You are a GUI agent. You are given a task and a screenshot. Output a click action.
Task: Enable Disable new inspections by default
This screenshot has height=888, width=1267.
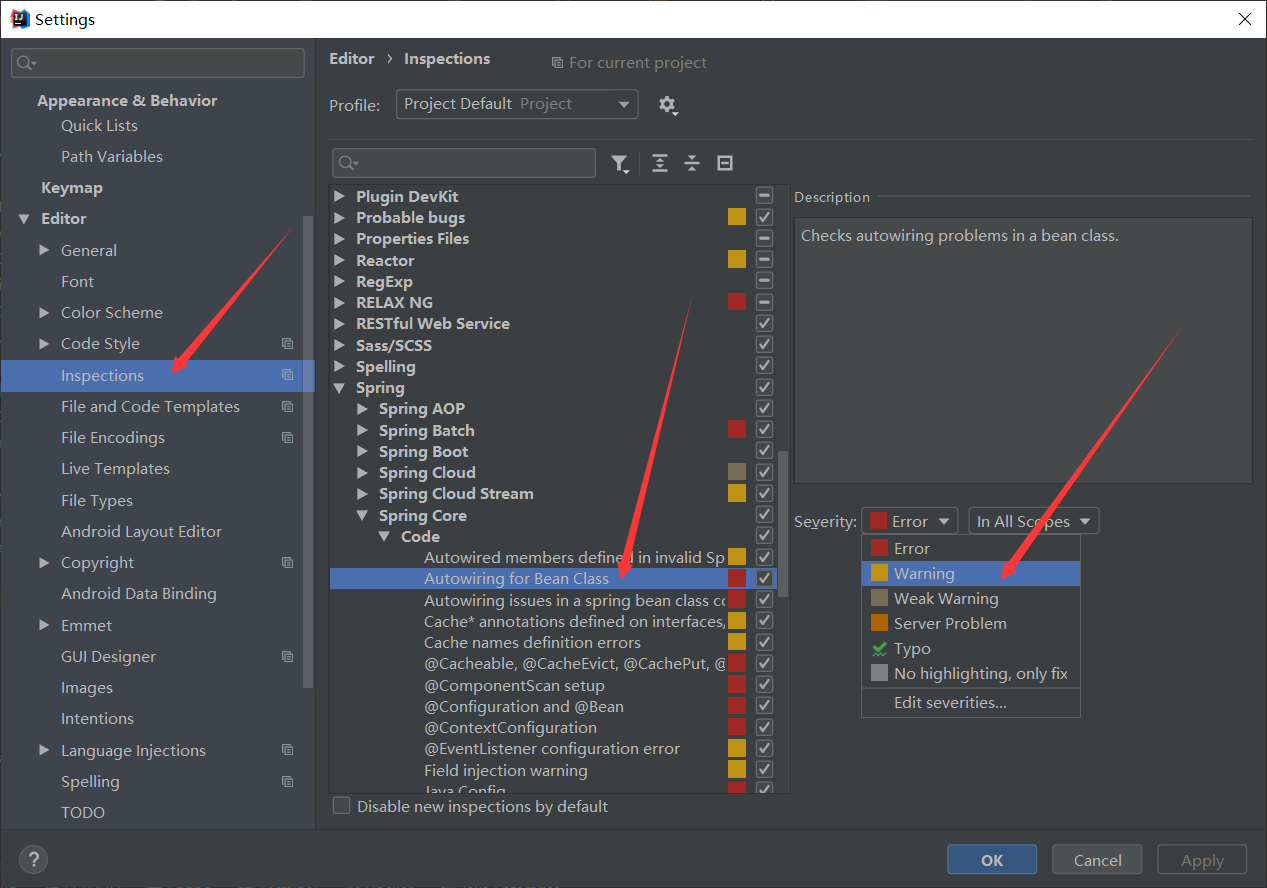coord(342,806)
